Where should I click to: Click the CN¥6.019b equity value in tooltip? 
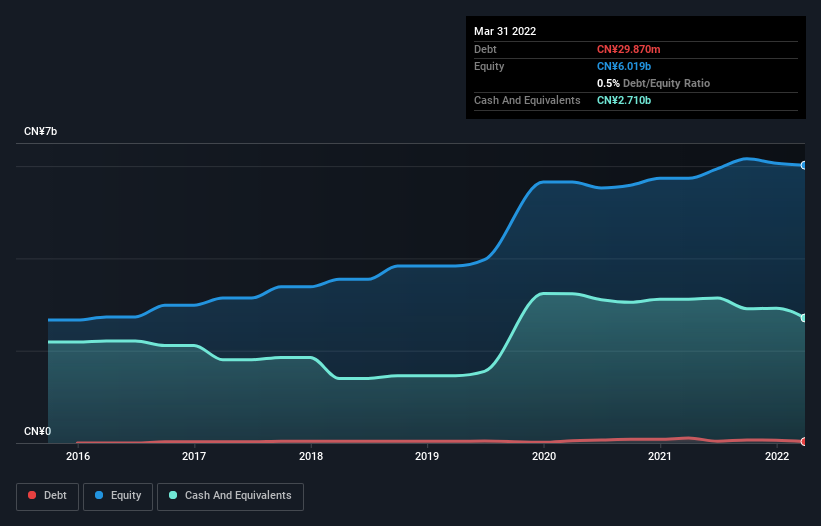624,66
